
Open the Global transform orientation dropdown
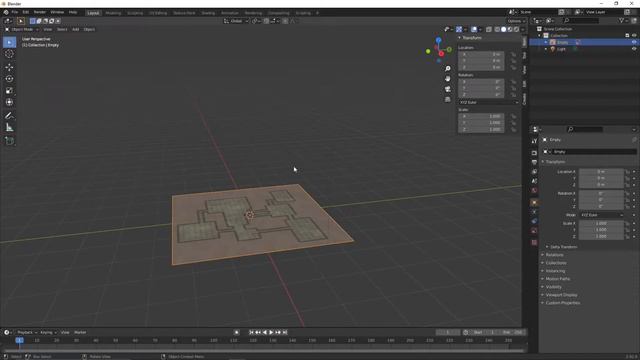coord(236,21)
